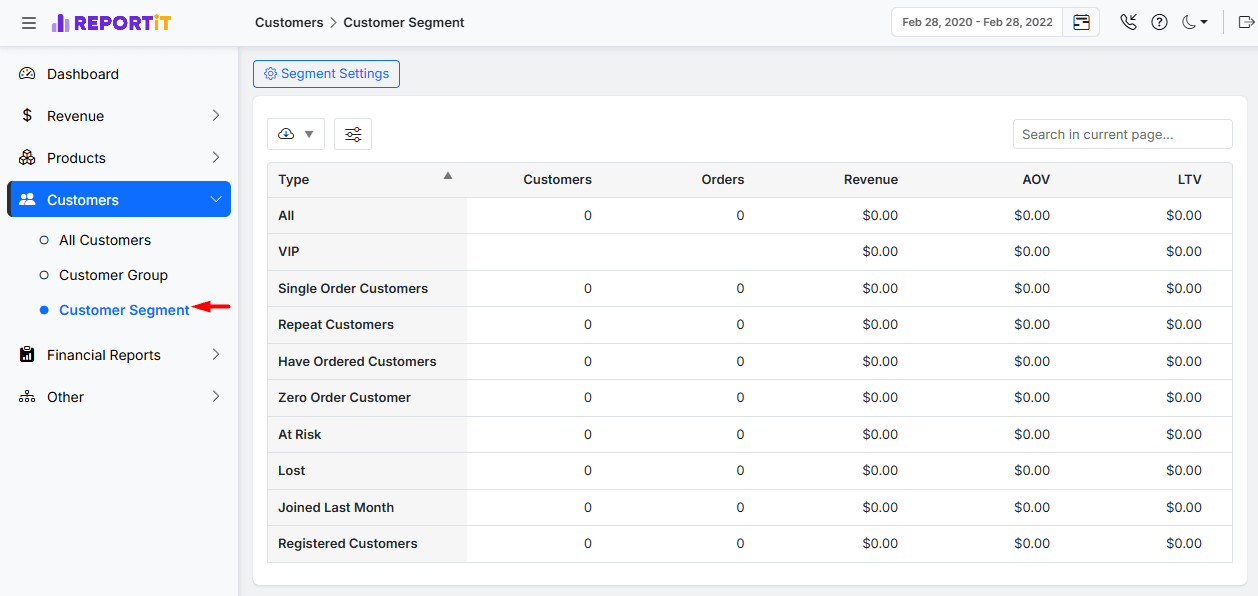Go to All Customers
Image resolution: width=1258 pixels, height=596 pixels.
pos(105,240)
